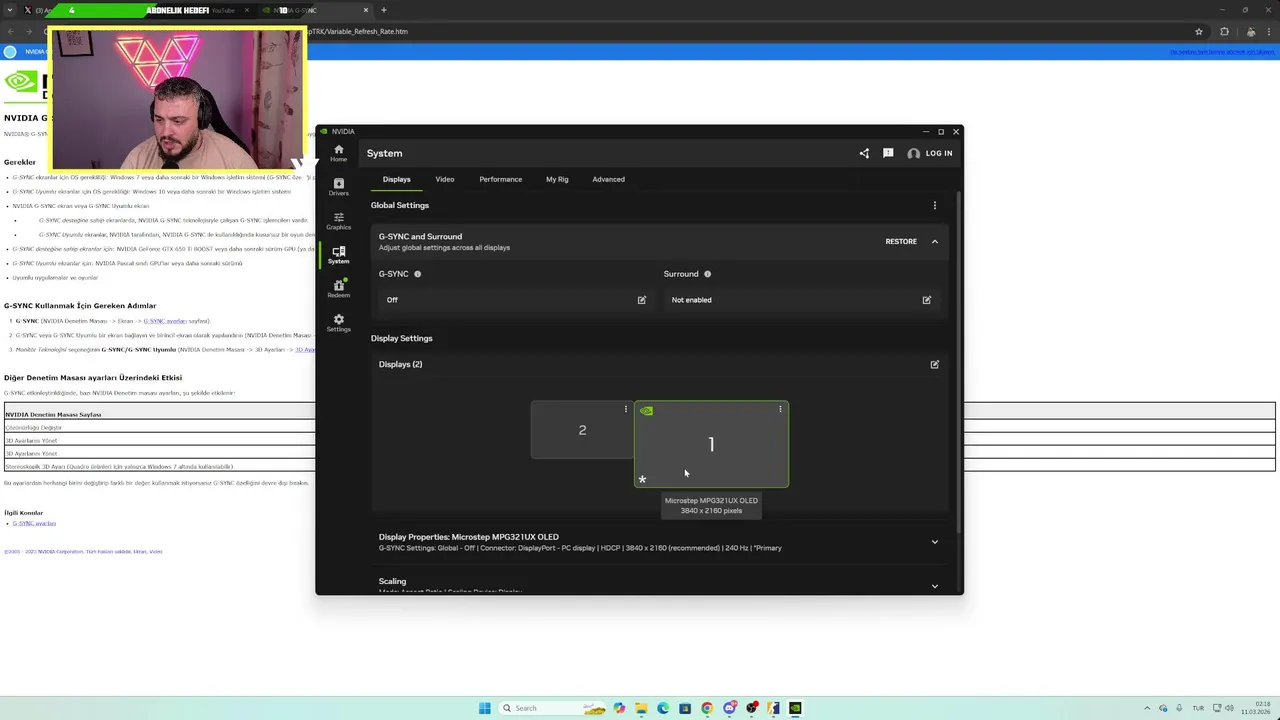Image resolution: width=1280 pixels, height=720 pixels.
Task: Select the System sidebar icon
Action: [x=338, y=255]
